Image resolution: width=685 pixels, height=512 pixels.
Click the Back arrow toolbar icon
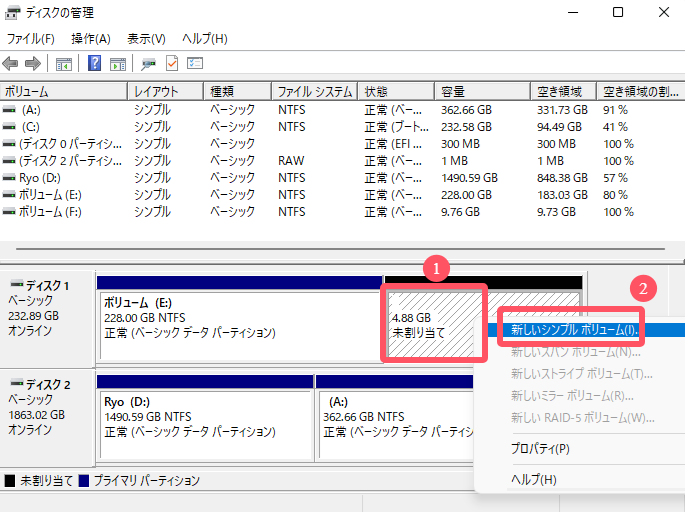point(10,64)
